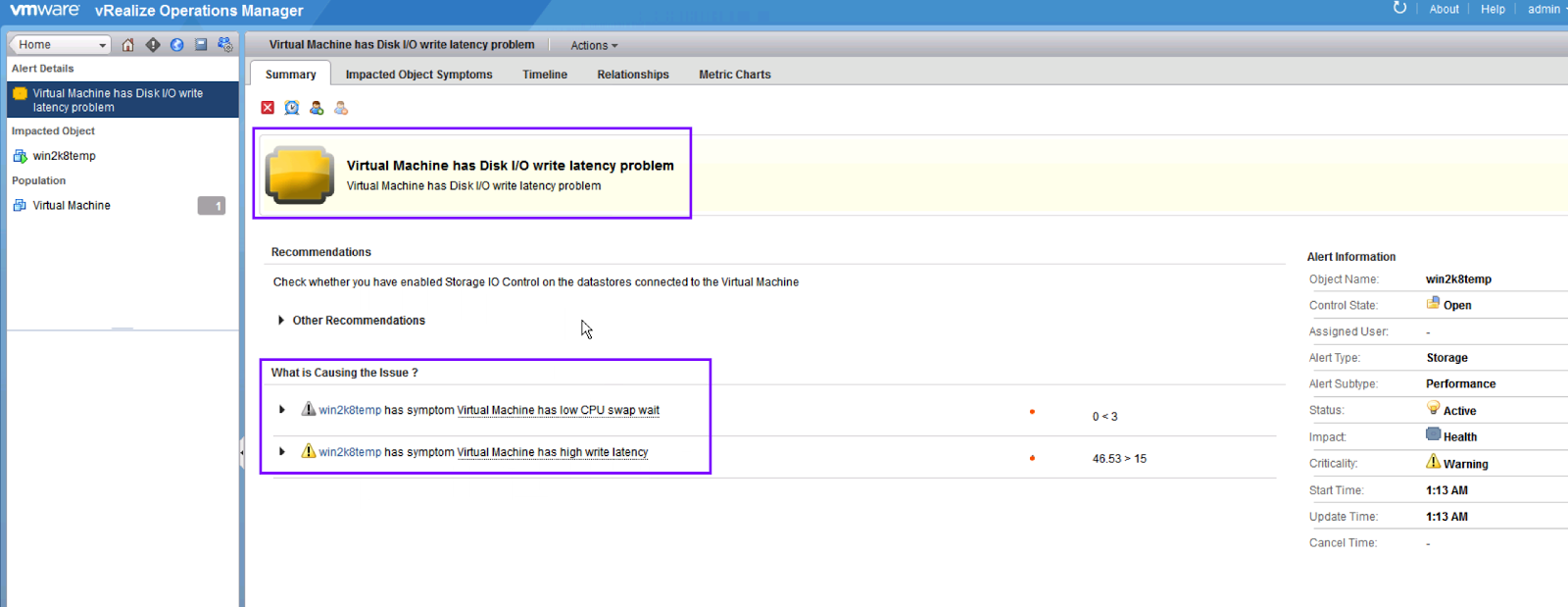The width and height of the screenshot is (1568, 607).
Task: Expand the low CPU swap wait symptom row
Action: coord(282,410)
